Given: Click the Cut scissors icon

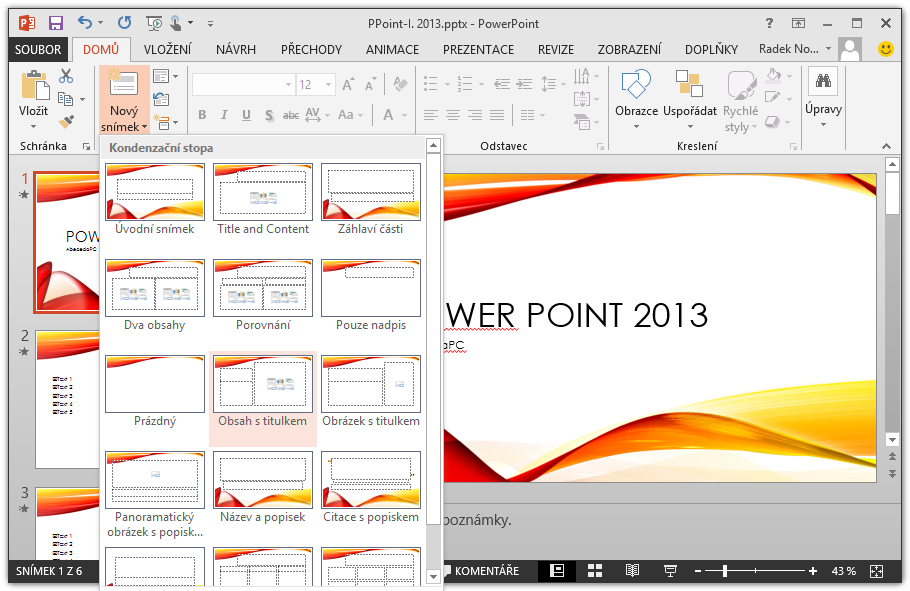Looking at the screenshot, I should click(66, 75).
